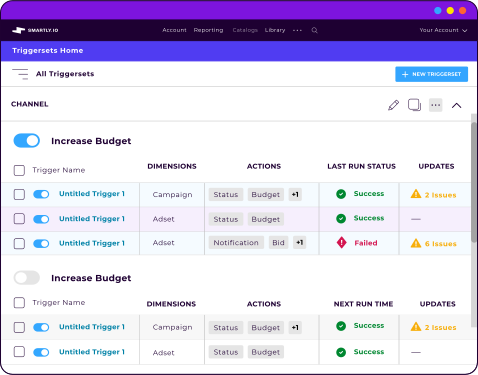Turn off the enabled Increase Budget triggerset toggle
This screenshot has height=375, width=478.
point(27,141)
